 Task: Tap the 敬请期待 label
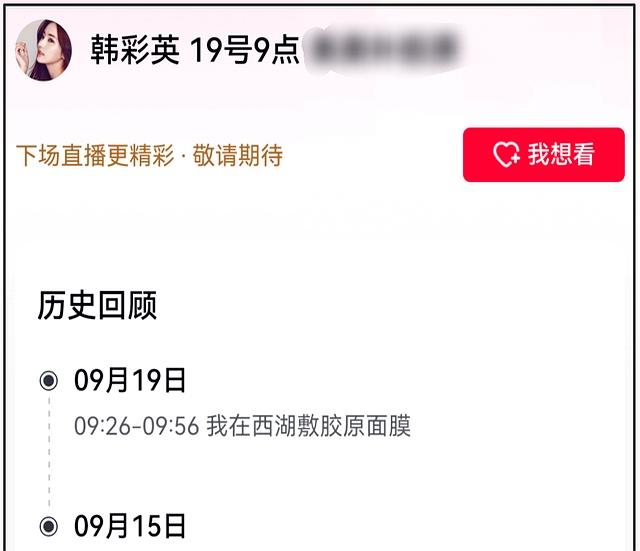238,155
